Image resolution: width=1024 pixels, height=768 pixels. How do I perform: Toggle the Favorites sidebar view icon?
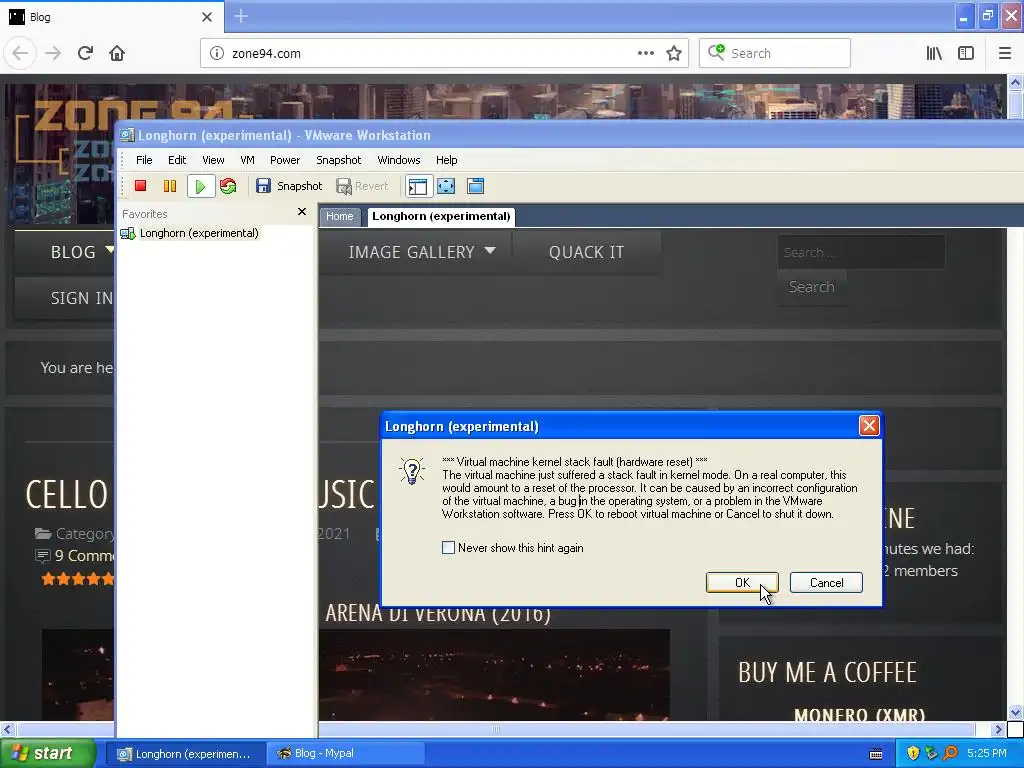[418, 186]
